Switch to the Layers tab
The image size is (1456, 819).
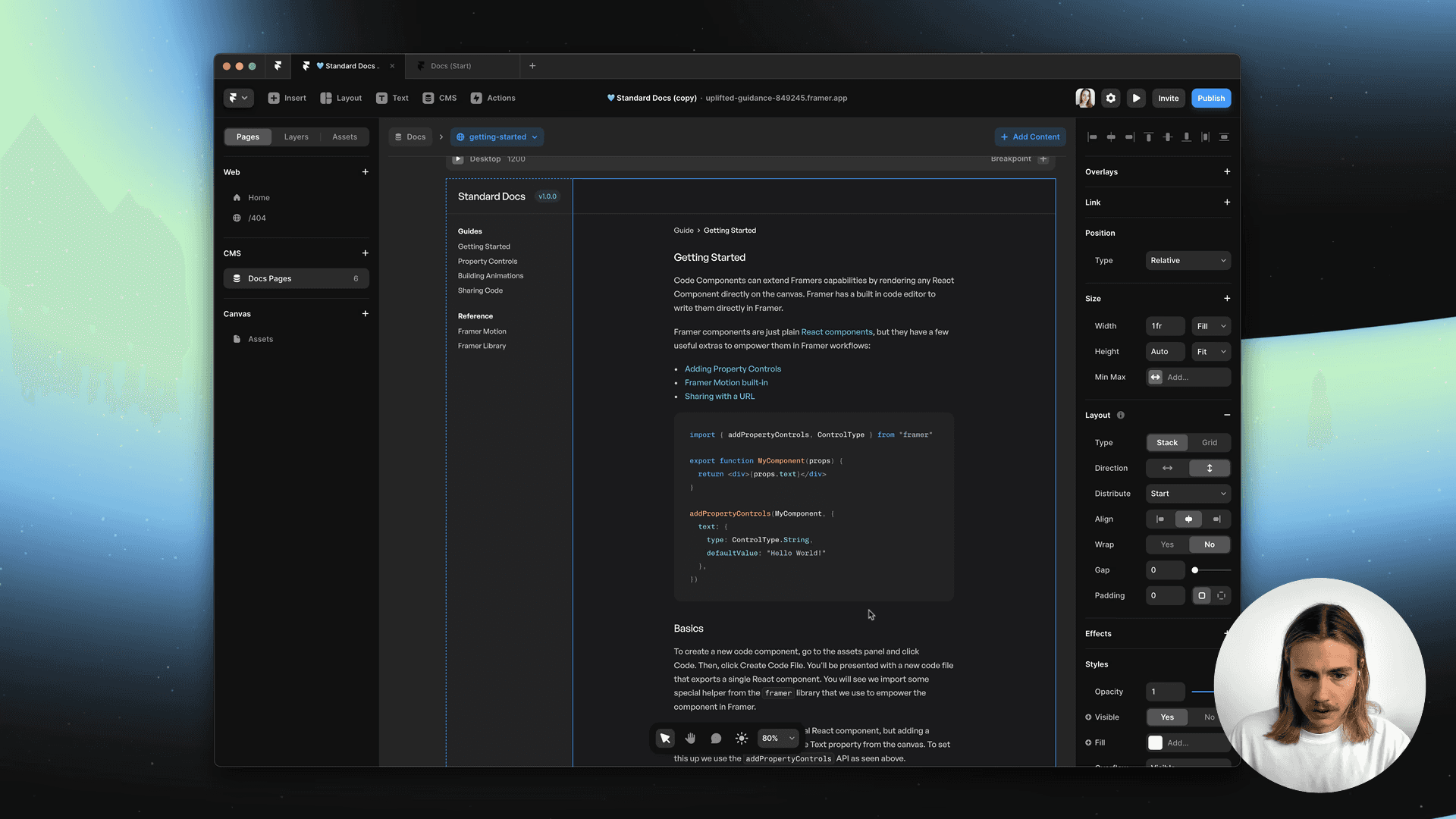(296, 137)
